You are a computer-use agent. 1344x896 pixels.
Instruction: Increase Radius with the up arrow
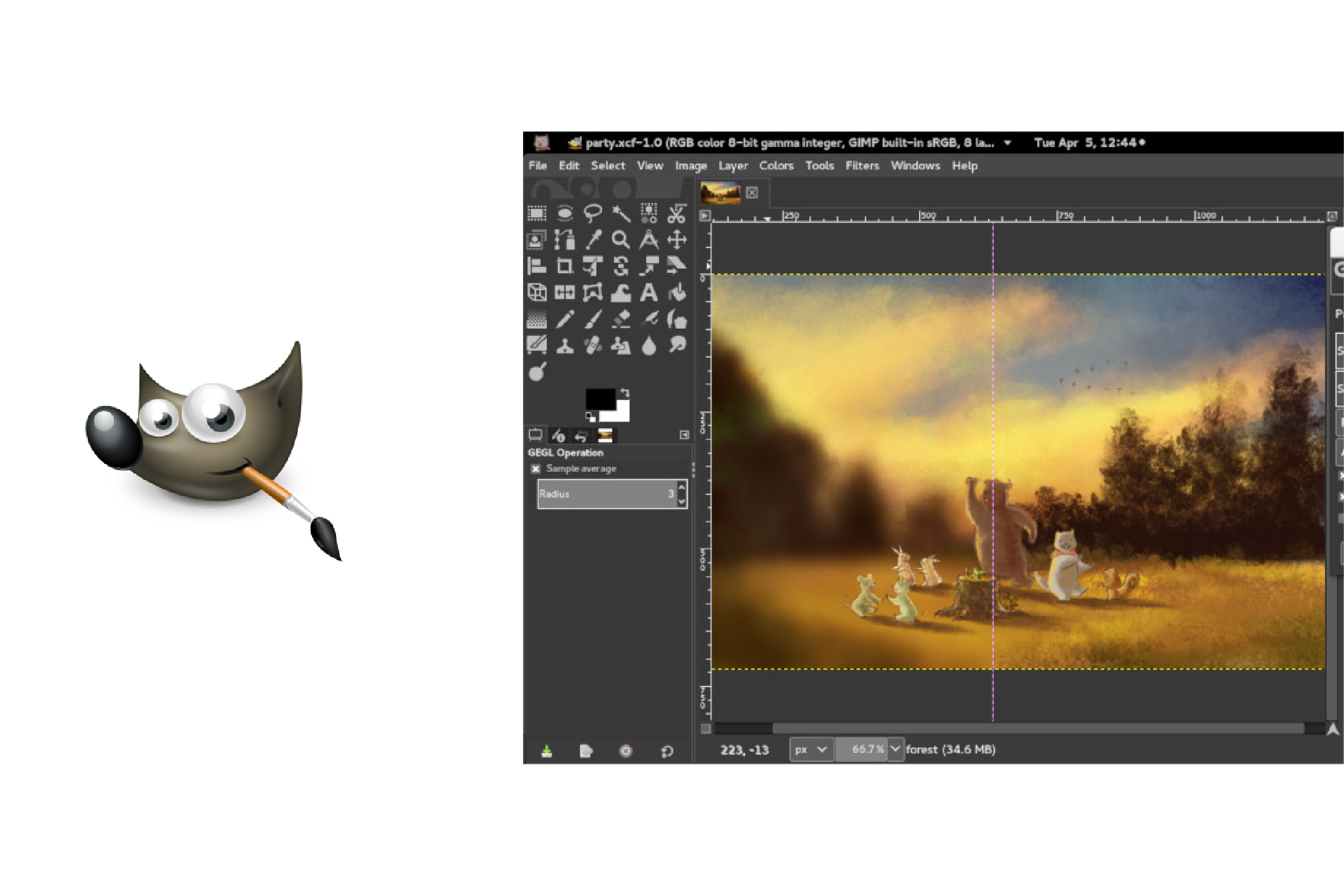682,487
